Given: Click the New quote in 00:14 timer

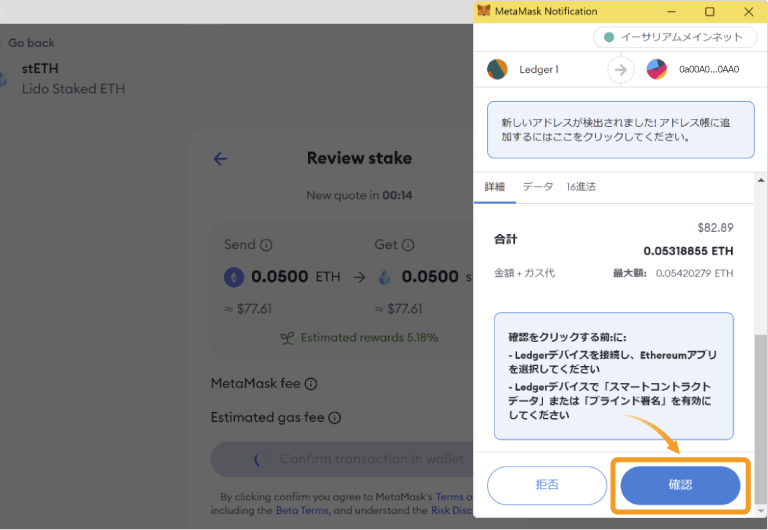Looking at the screenshot, I should point(359,195).
